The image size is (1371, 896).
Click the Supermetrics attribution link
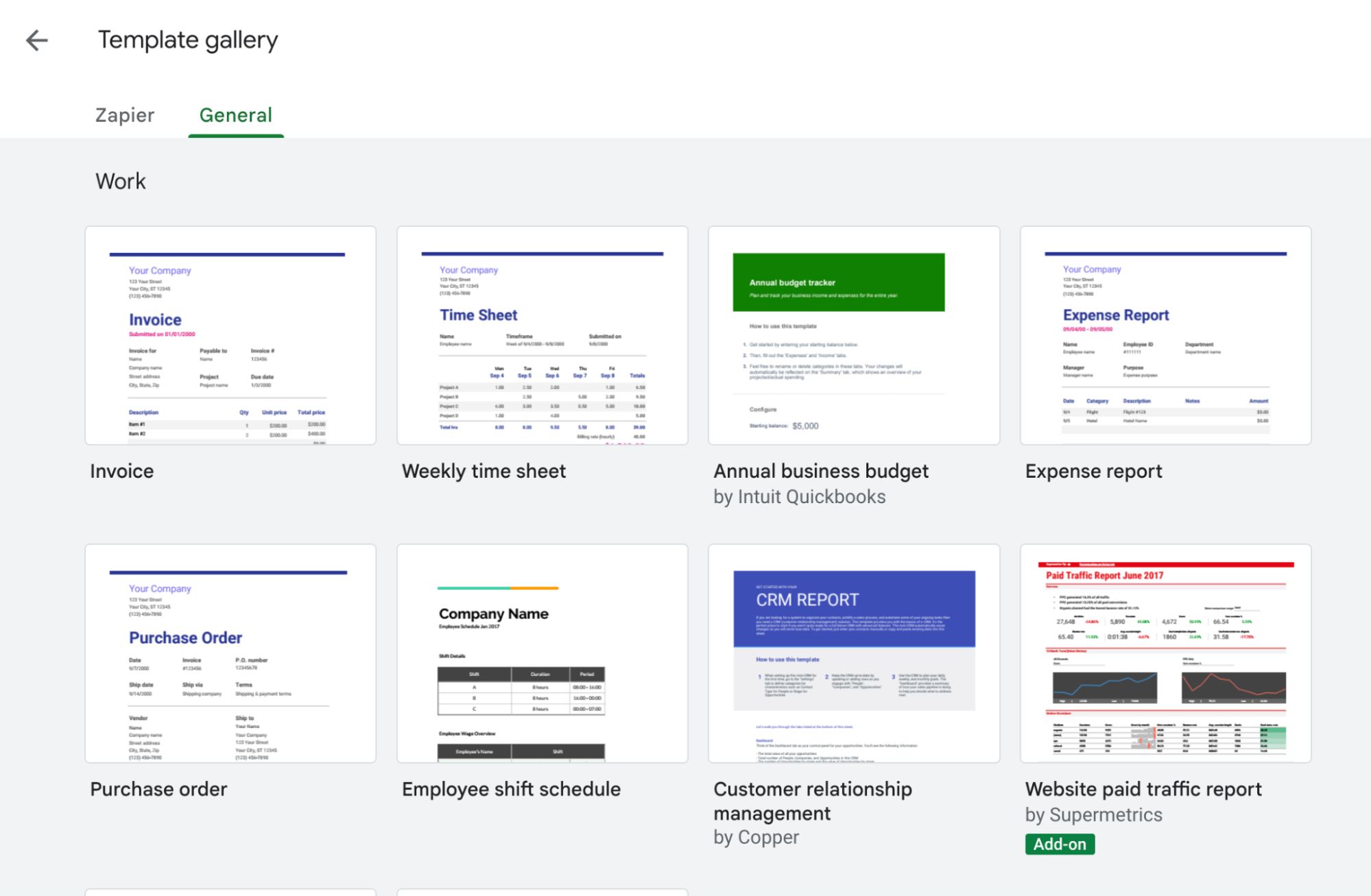click(1093, 814)
